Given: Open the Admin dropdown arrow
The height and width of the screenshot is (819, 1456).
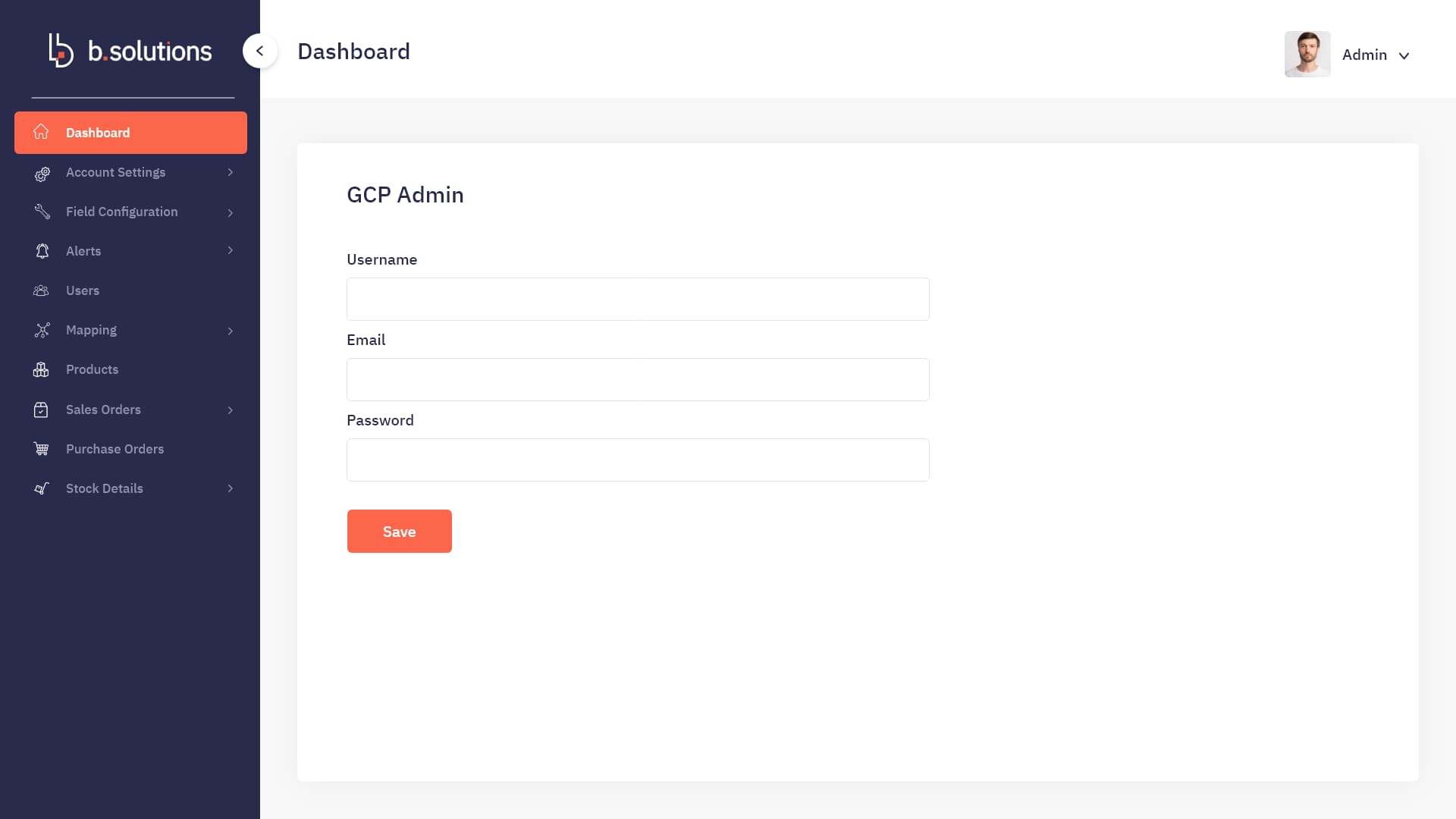Looking at the screenshot, I should point(1404,55).
